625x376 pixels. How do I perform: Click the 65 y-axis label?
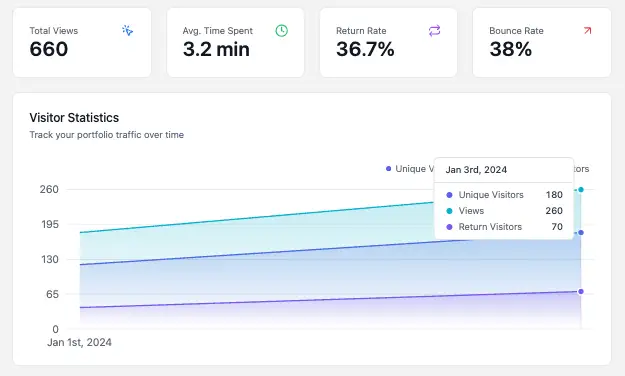click(x=52, y=294)
